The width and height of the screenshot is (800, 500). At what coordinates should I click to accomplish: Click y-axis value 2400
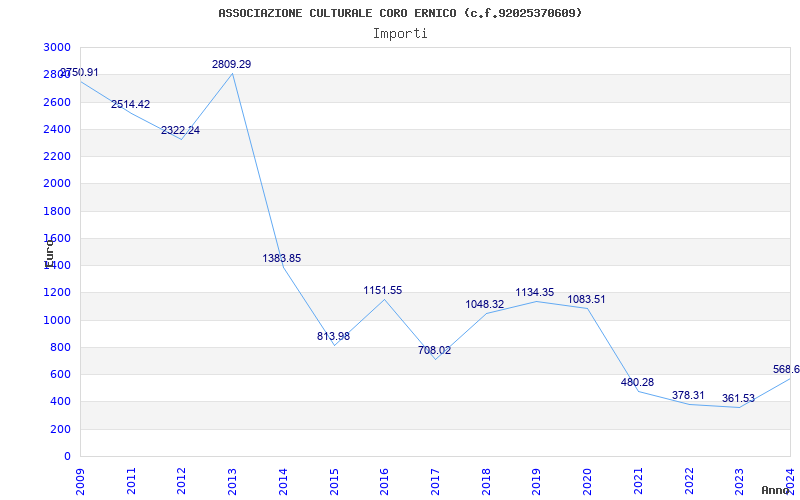57,129
